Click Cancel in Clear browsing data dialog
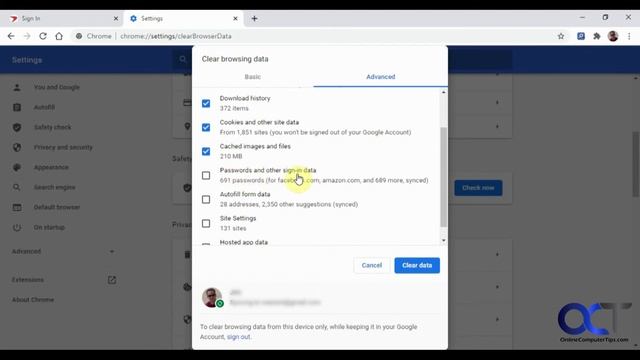Image resolution: width=640 pixels, height=360 pixels. [371, 265]
